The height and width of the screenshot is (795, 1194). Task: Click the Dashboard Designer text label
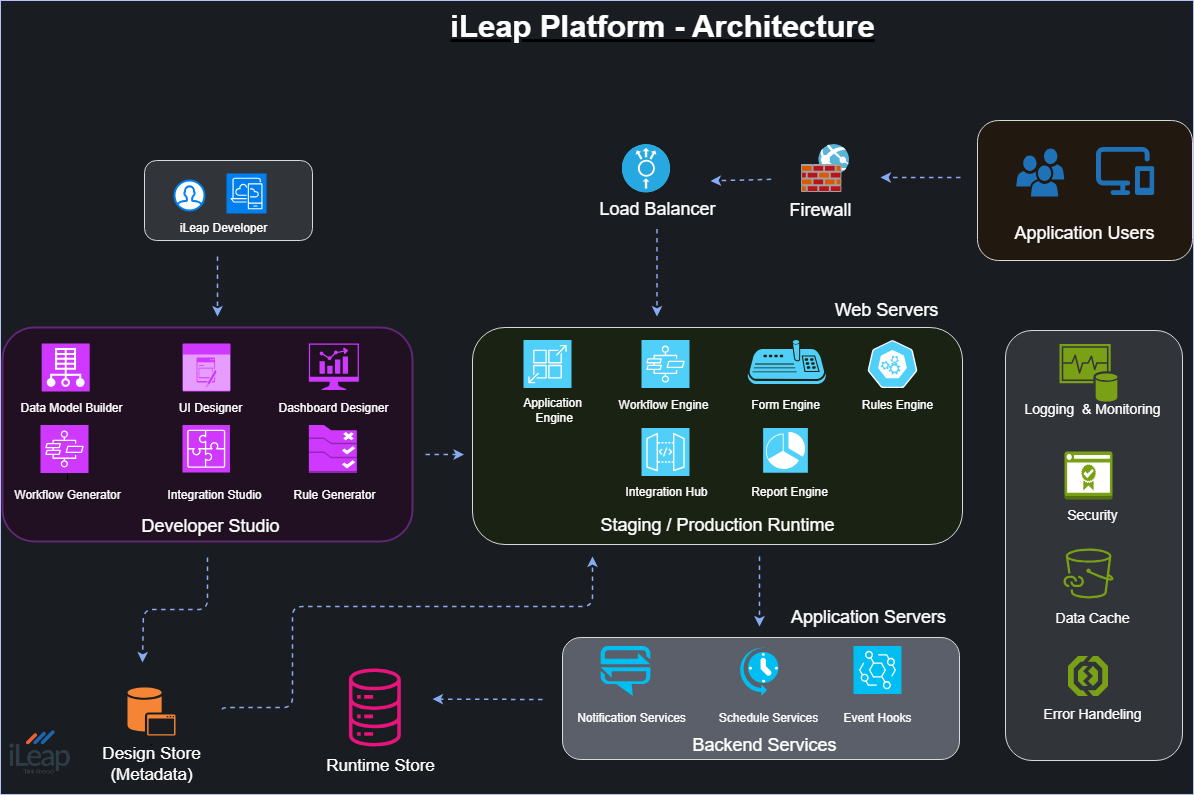(x=334, y=408)
